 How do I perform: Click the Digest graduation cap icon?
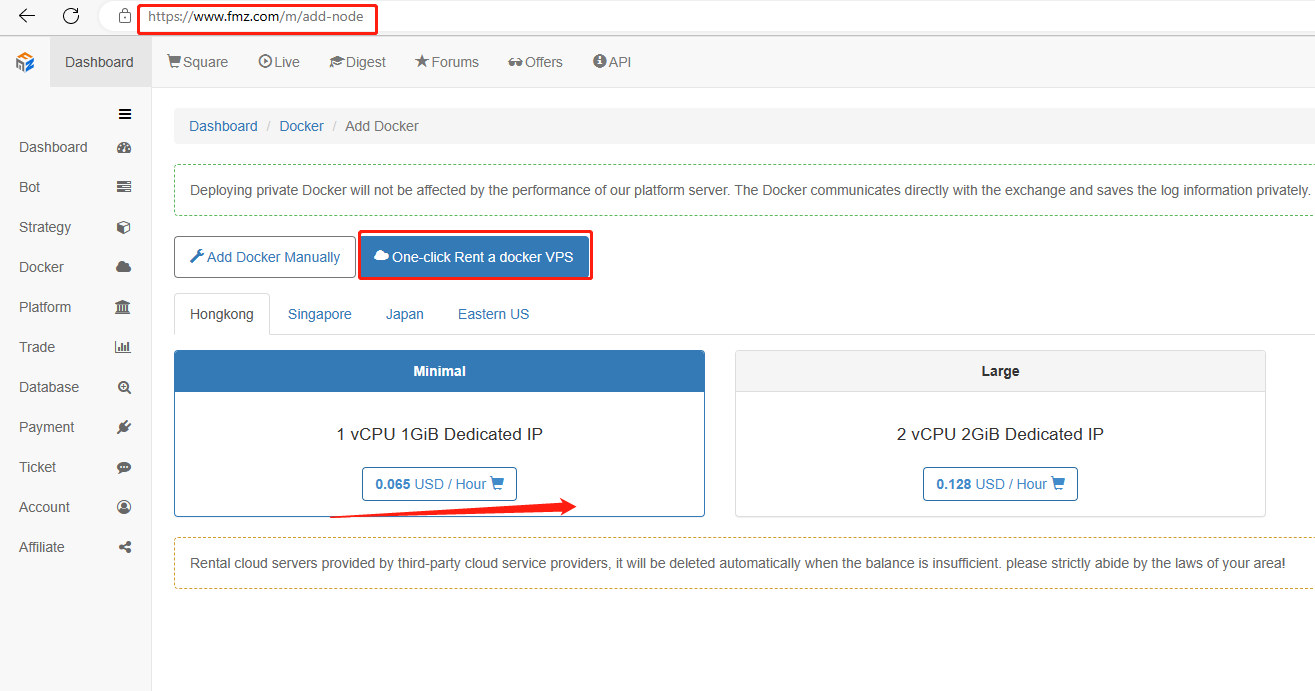pos(337,62)
